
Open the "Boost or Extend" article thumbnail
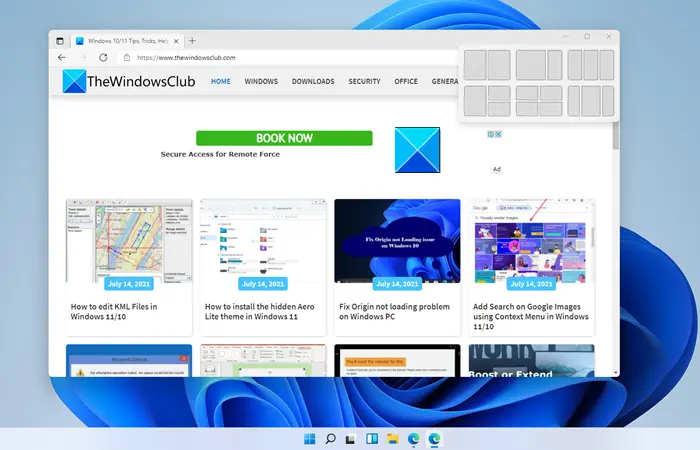point(531,361)
